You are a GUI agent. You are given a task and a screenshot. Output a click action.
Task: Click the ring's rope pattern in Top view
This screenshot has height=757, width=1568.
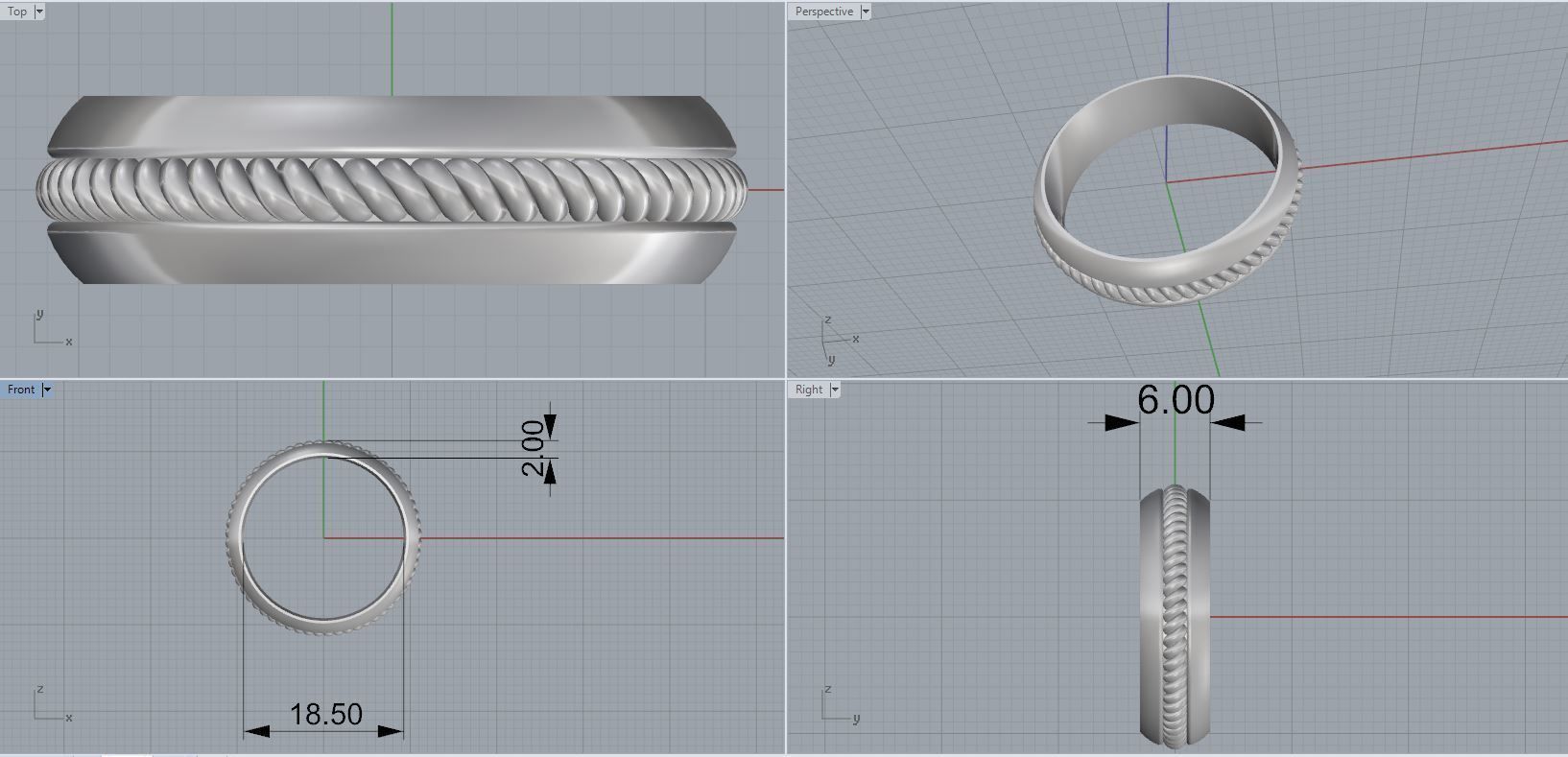392,189
